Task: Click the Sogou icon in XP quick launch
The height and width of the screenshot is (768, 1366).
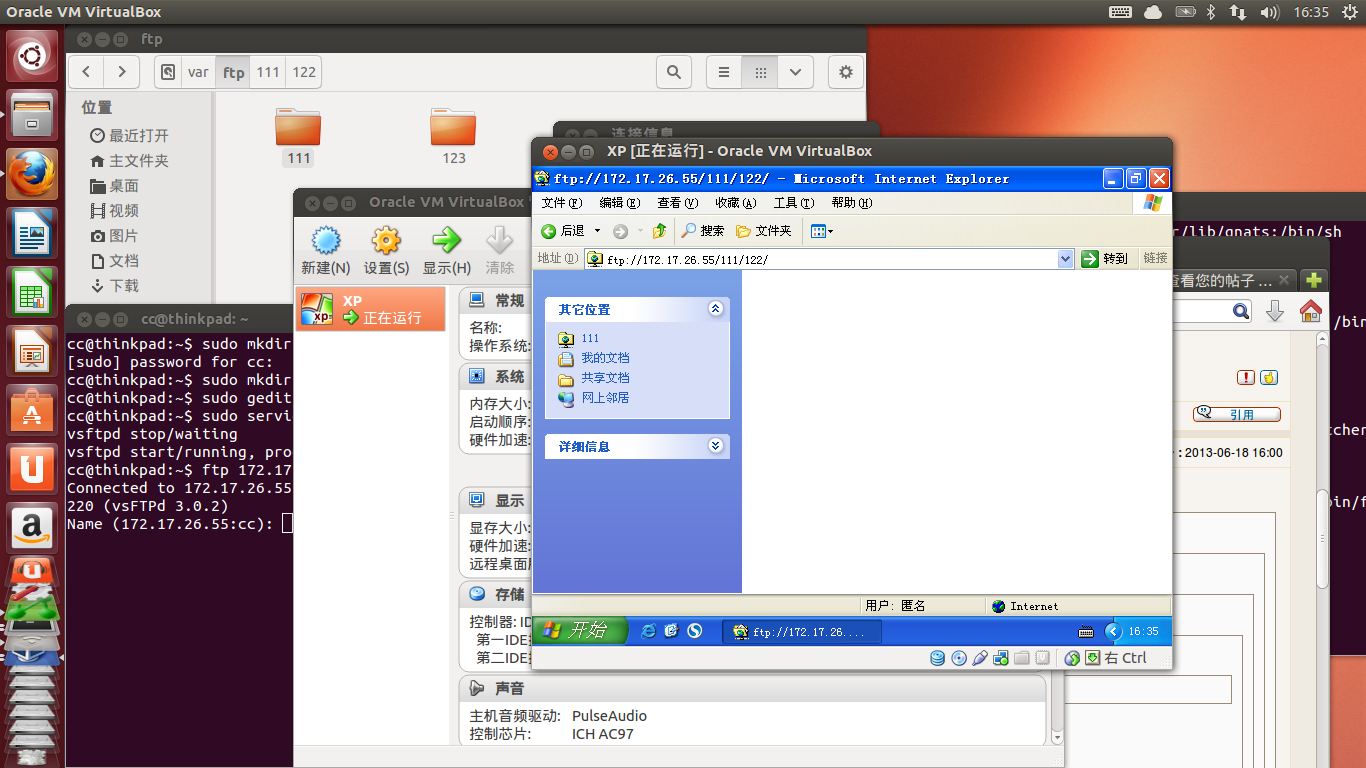Action: (693, 631)
